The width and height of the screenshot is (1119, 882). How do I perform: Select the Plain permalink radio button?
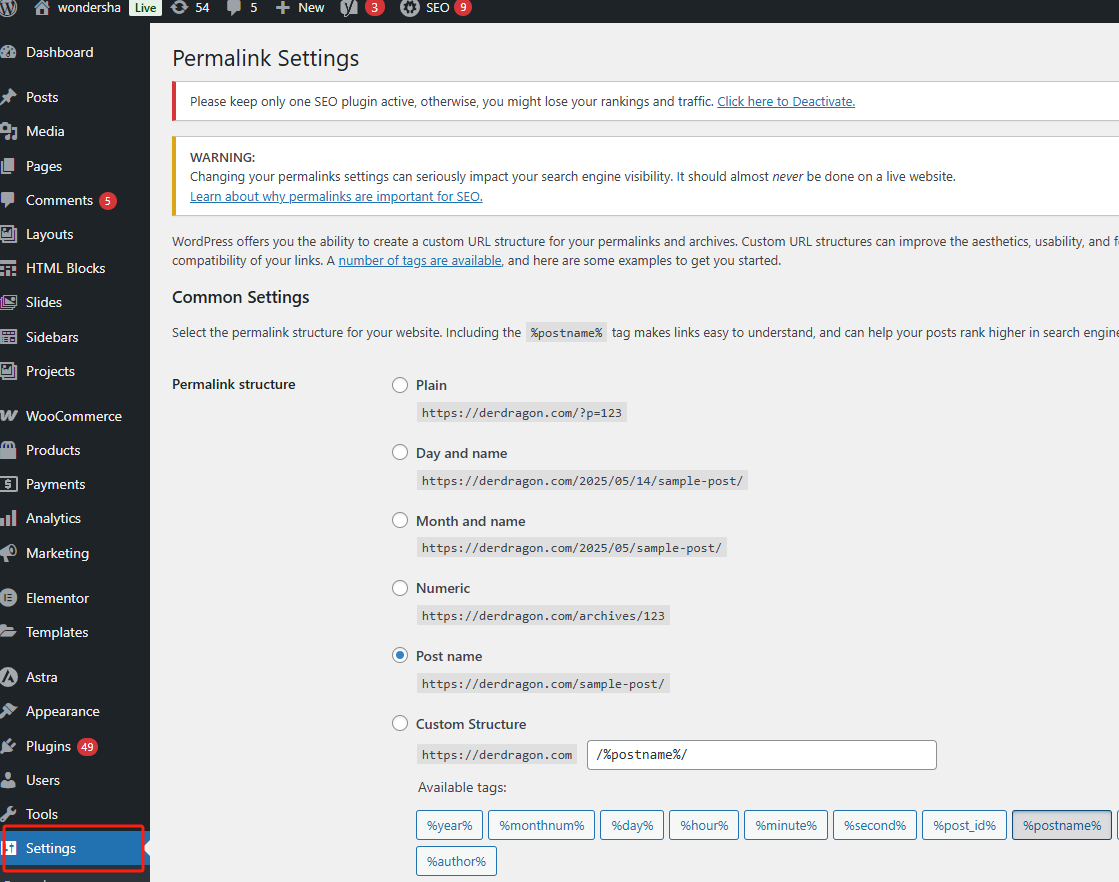click(400, 385)
